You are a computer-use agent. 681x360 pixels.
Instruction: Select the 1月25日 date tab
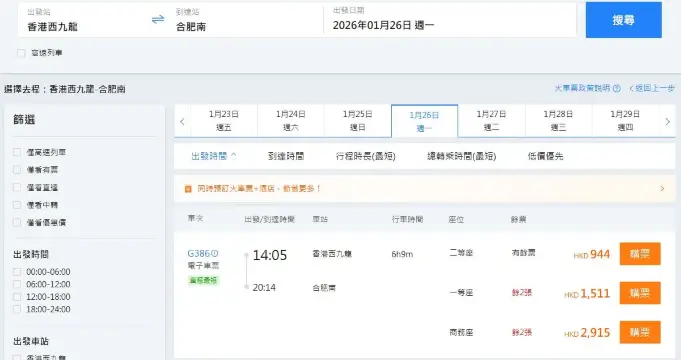click(357, 121)
